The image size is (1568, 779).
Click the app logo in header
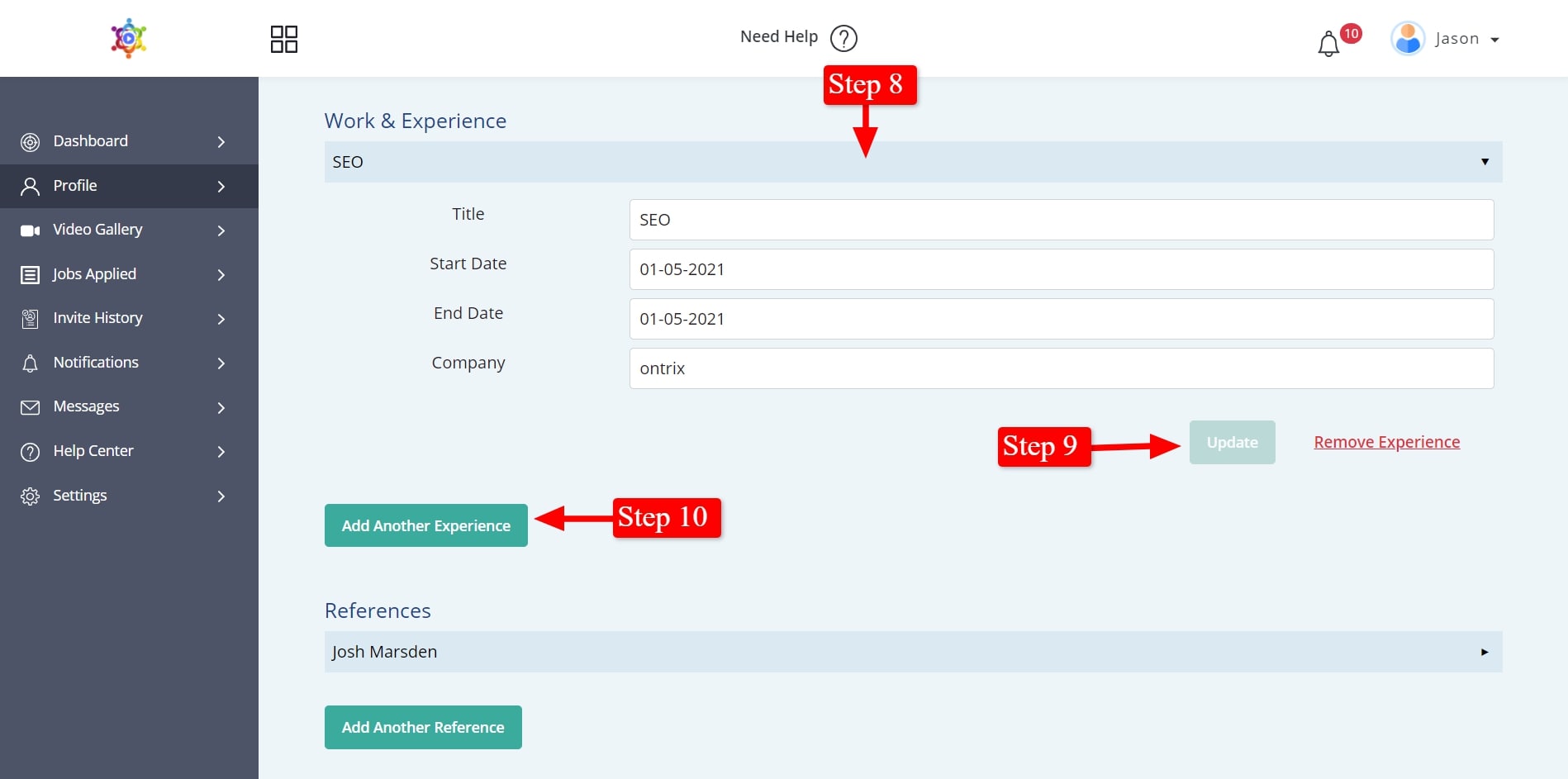[129, 38]
